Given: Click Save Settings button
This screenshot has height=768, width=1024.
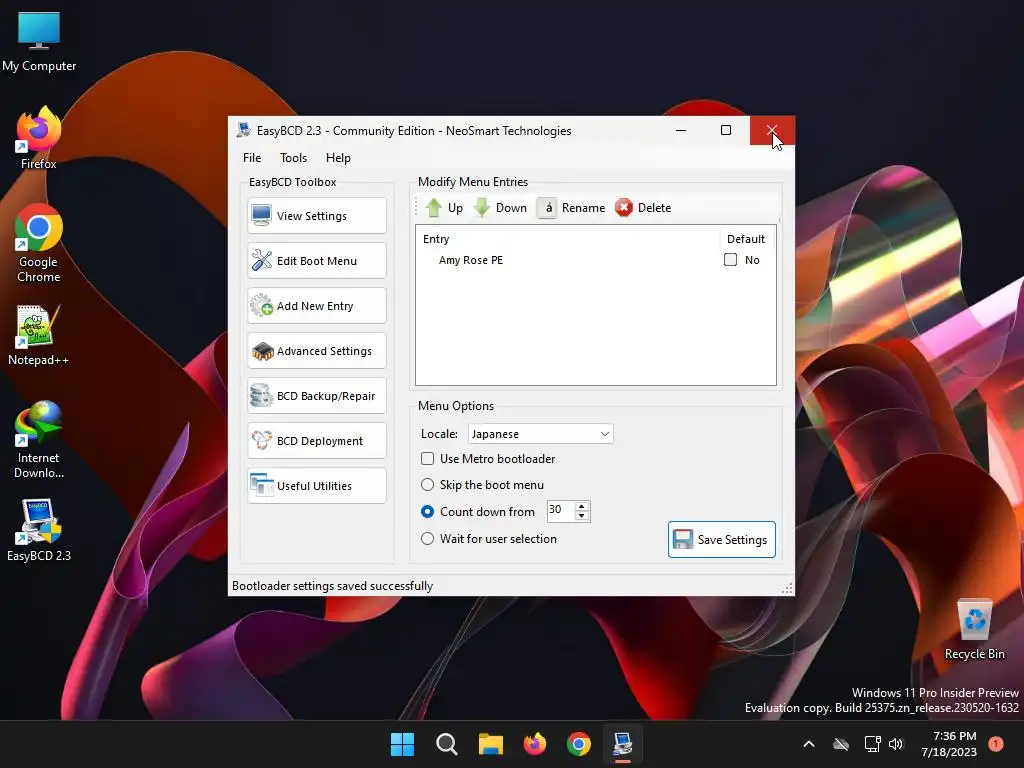Looking at the screenshot, I should [x=722, y=539].
